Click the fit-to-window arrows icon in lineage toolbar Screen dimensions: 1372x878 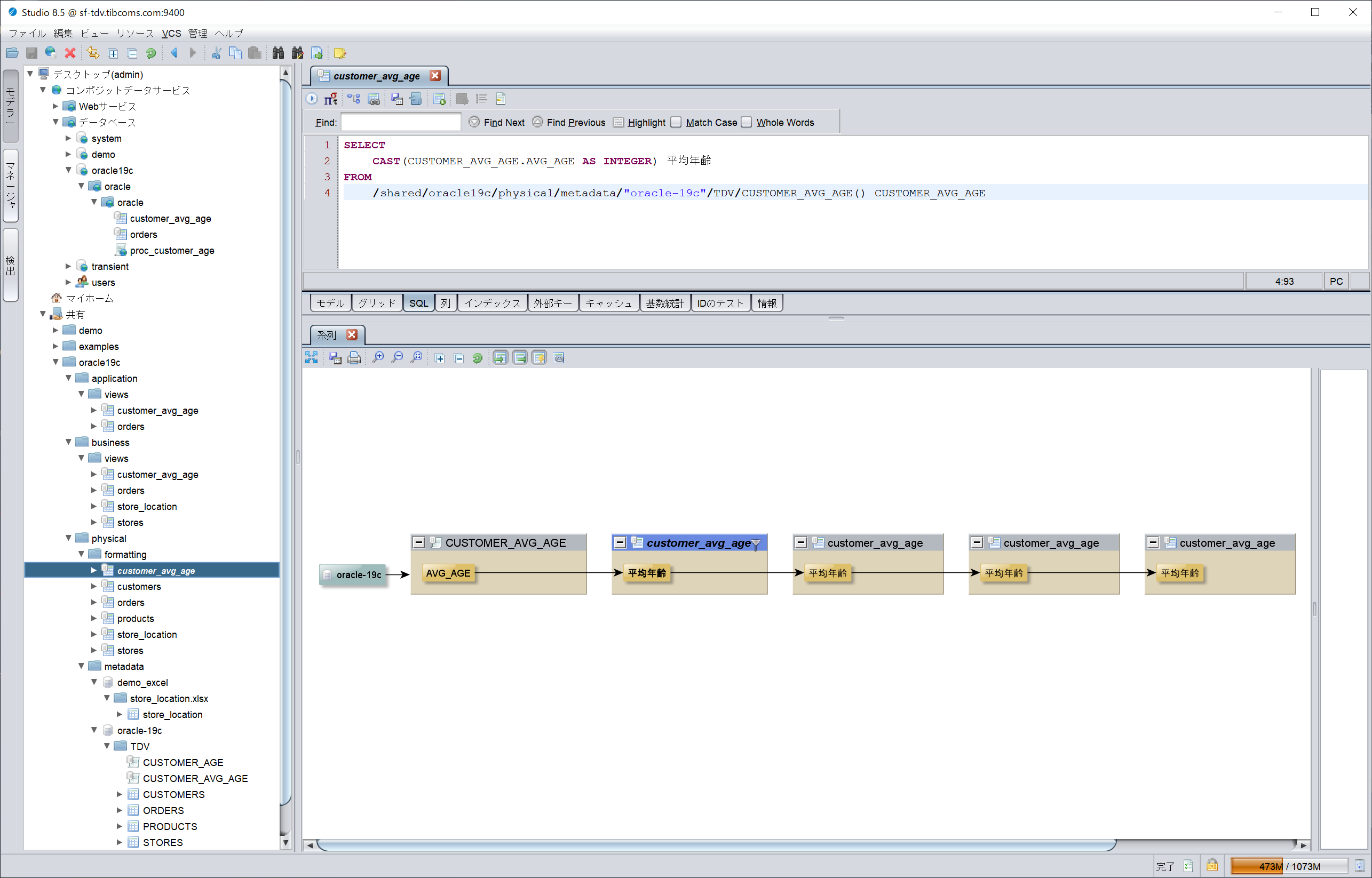tap(311, 357)
